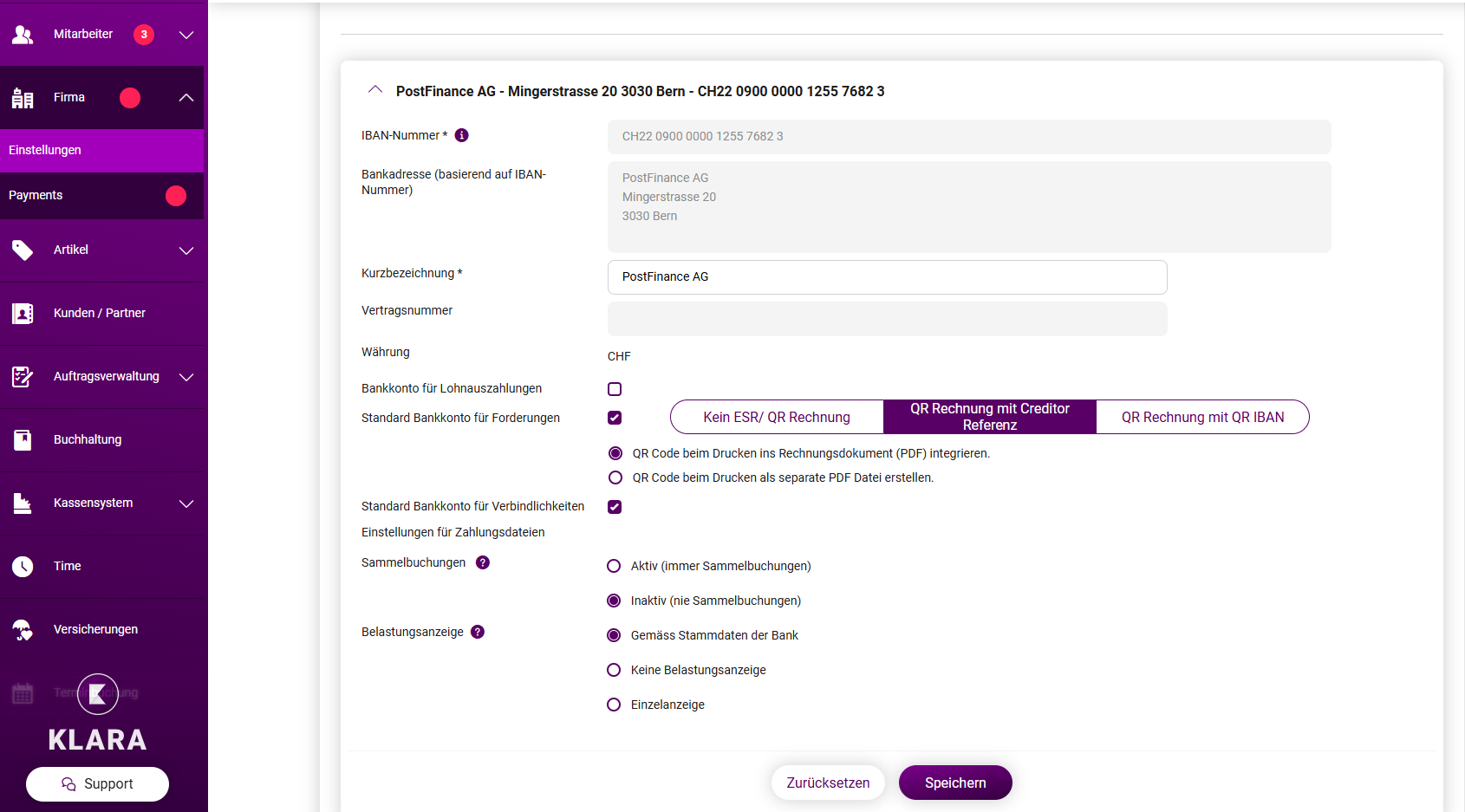Viewport: 1465px width, 812px height.
Task: Click the Time clock icon
Action: point(23,567)
